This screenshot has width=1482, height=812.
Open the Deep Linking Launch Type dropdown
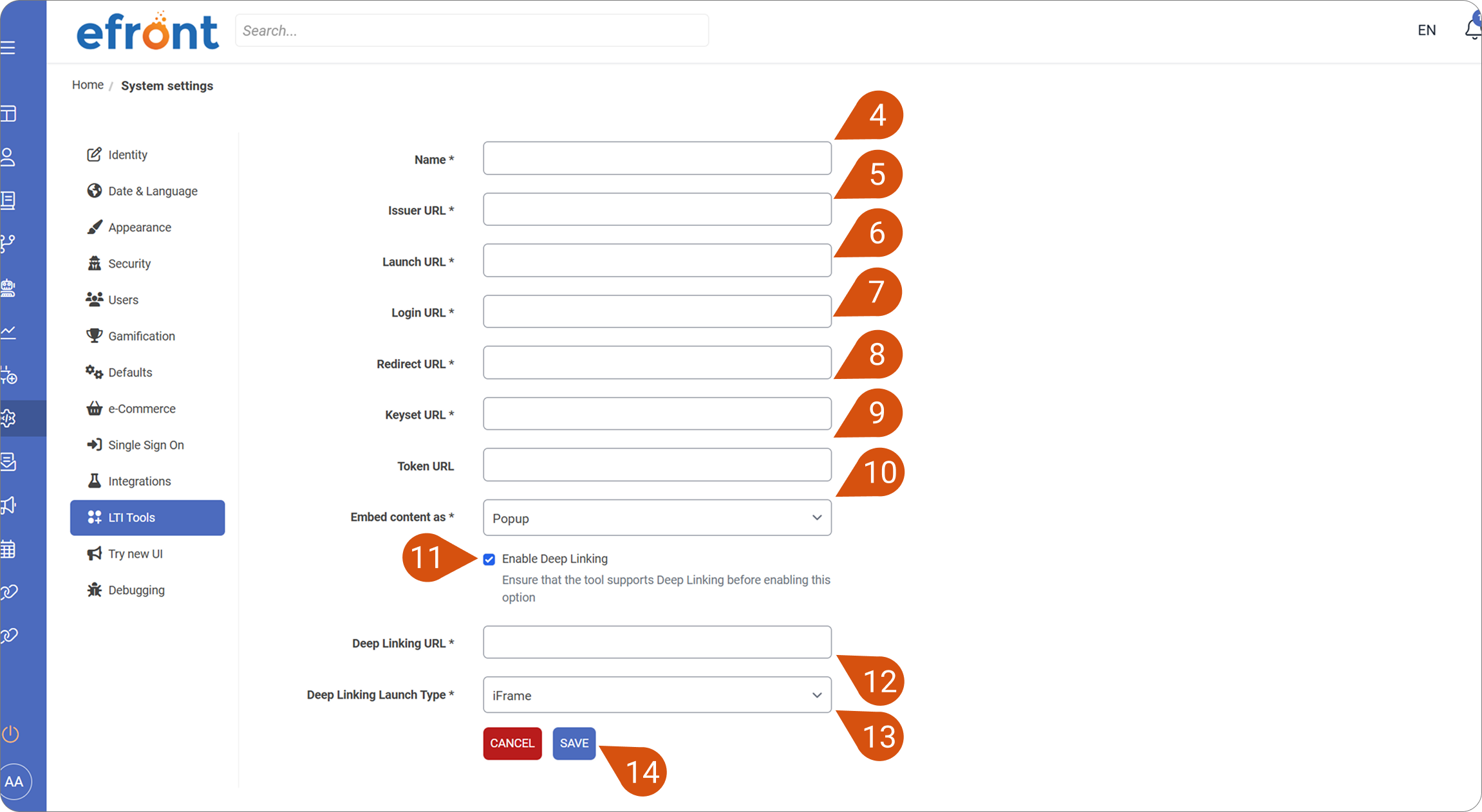(x=657, y=695)
